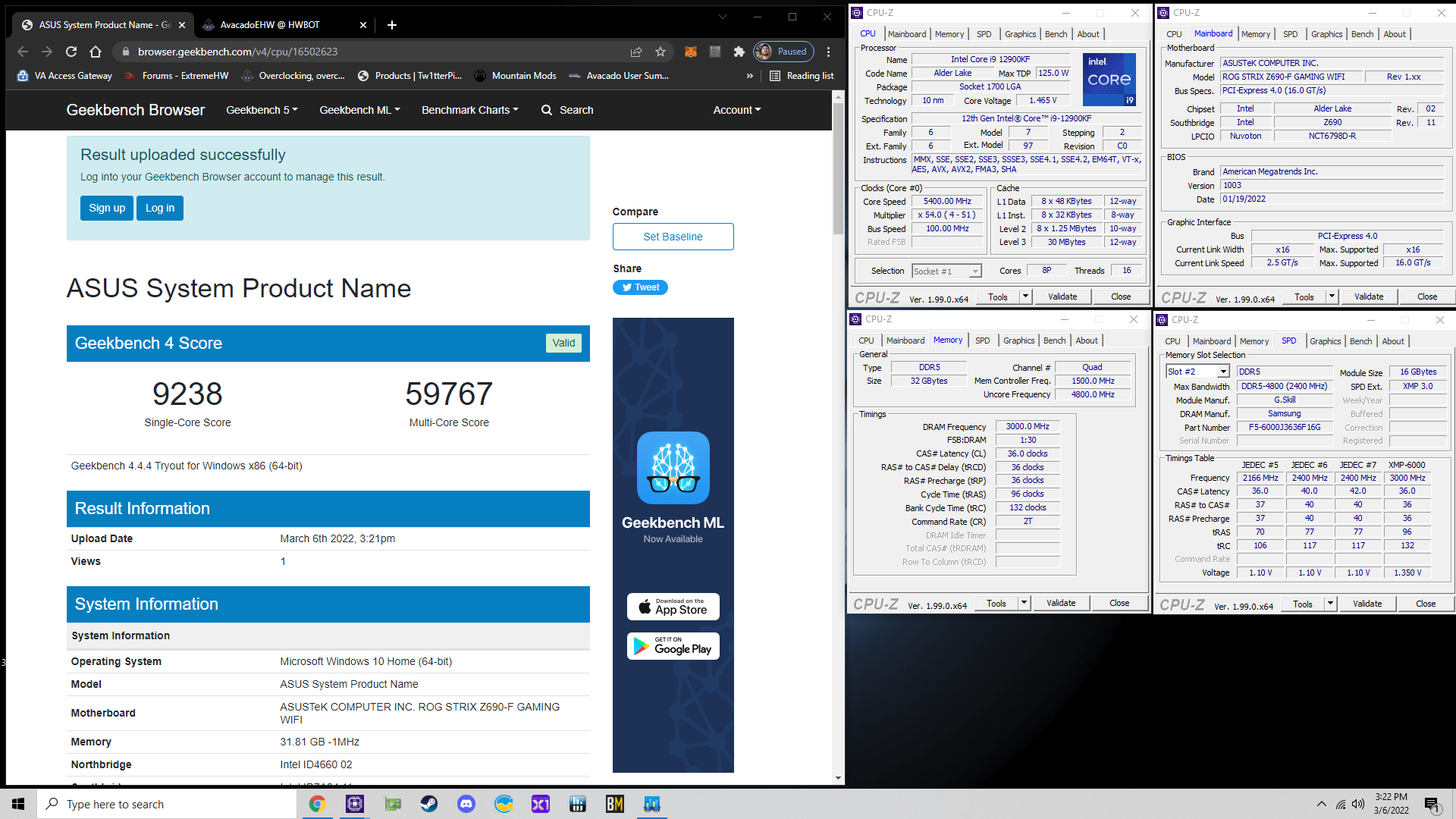Image resolution: width=1456 pixels, height=819 pixels.
Task: Open About tab in SPD window
Action: [1393, 341]
